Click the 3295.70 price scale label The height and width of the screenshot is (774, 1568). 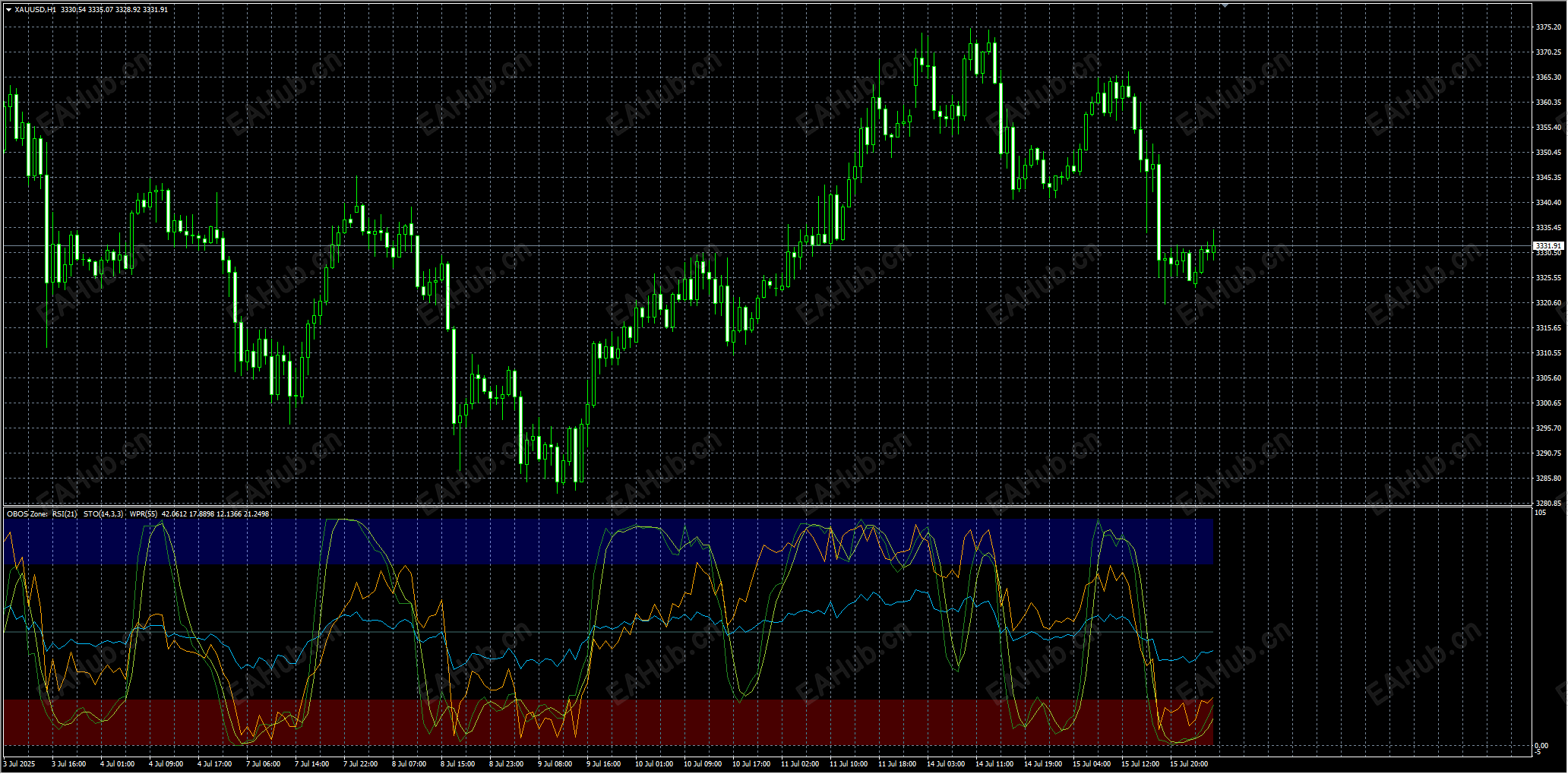(x=1548, y=428)
